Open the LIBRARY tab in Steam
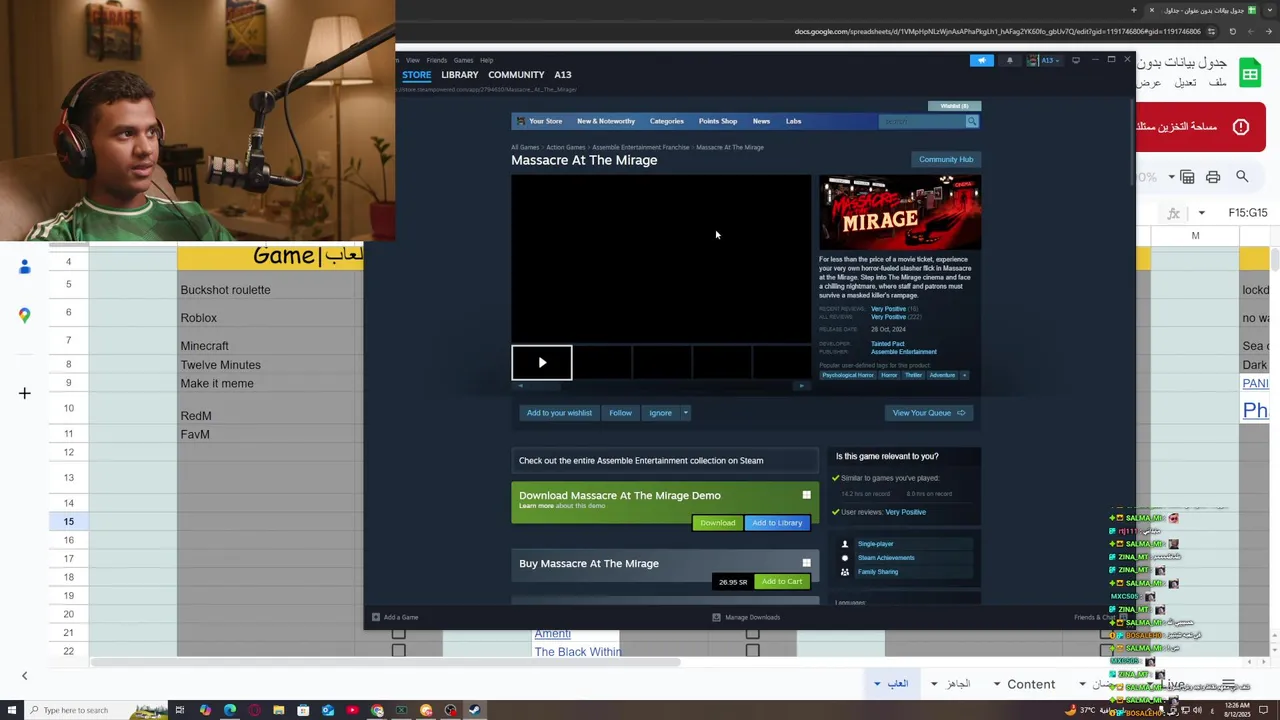 (x=460, y=75)
